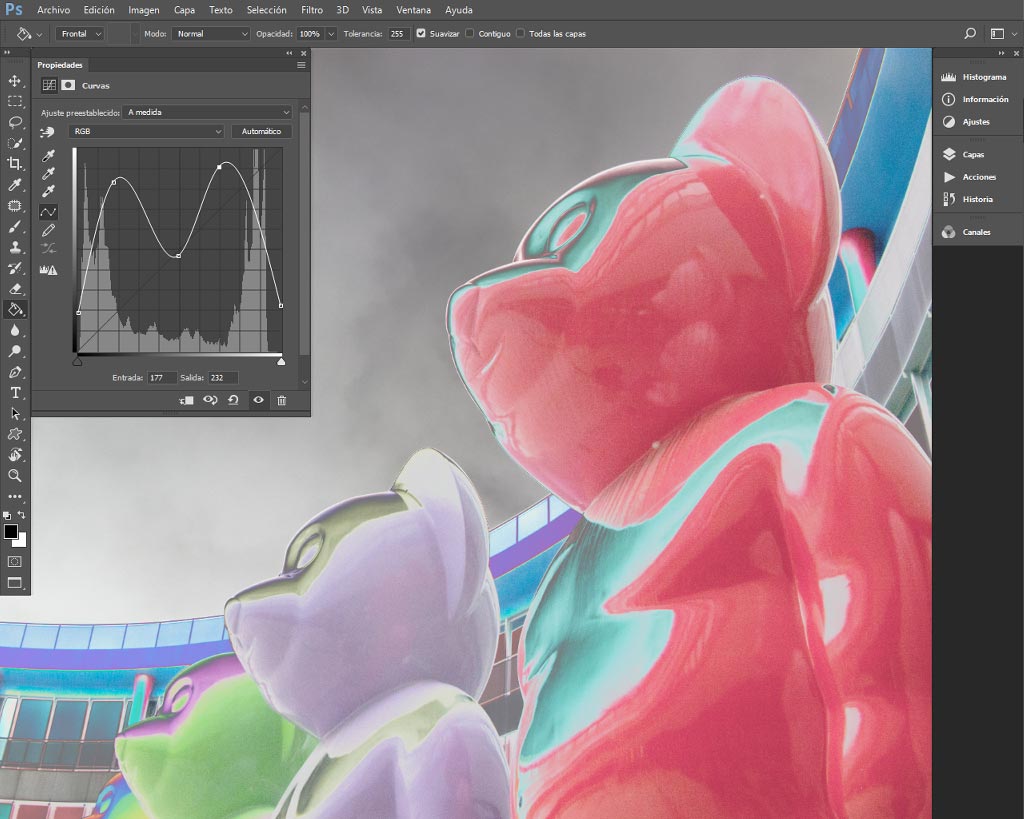This screenshot has width=1024, height=819.
Task: Select the Eraser tool
Action: pyautogui.click(x=14, y=289)
